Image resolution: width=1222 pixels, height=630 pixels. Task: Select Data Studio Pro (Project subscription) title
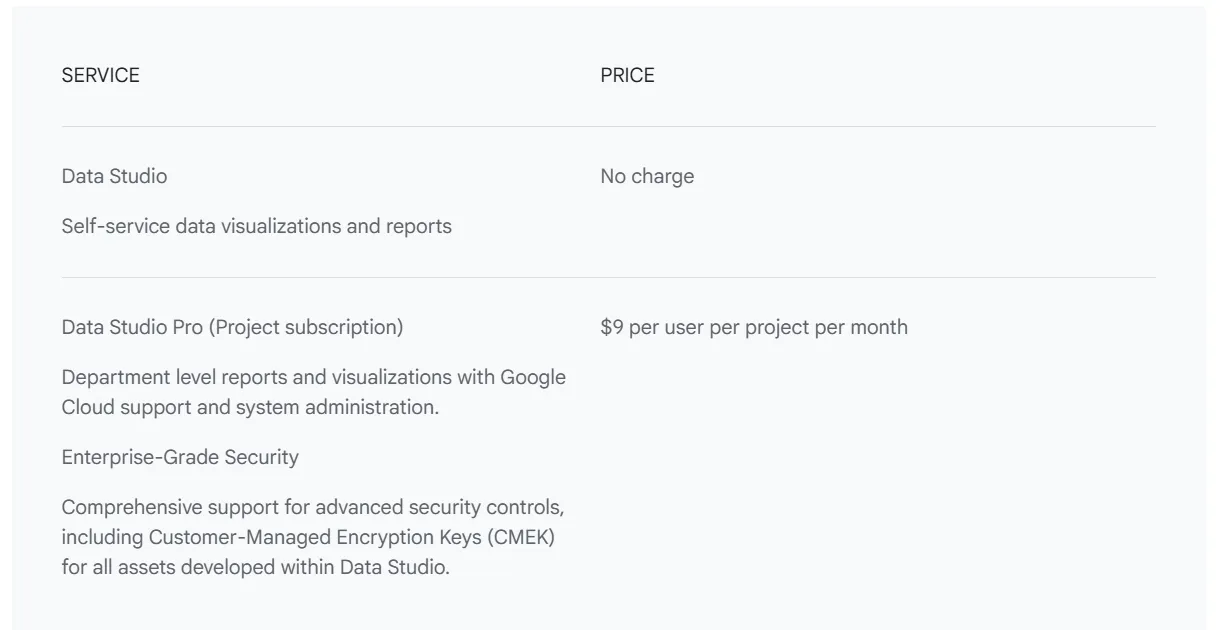click(232, 328)
